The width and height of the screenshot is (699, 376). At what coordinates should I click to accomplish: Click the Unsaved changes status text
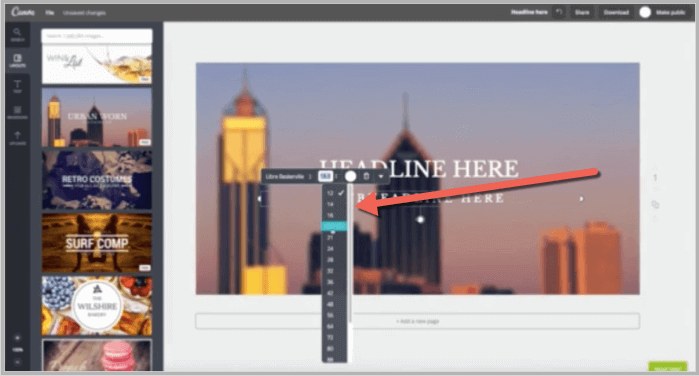(x=84, y=13)
